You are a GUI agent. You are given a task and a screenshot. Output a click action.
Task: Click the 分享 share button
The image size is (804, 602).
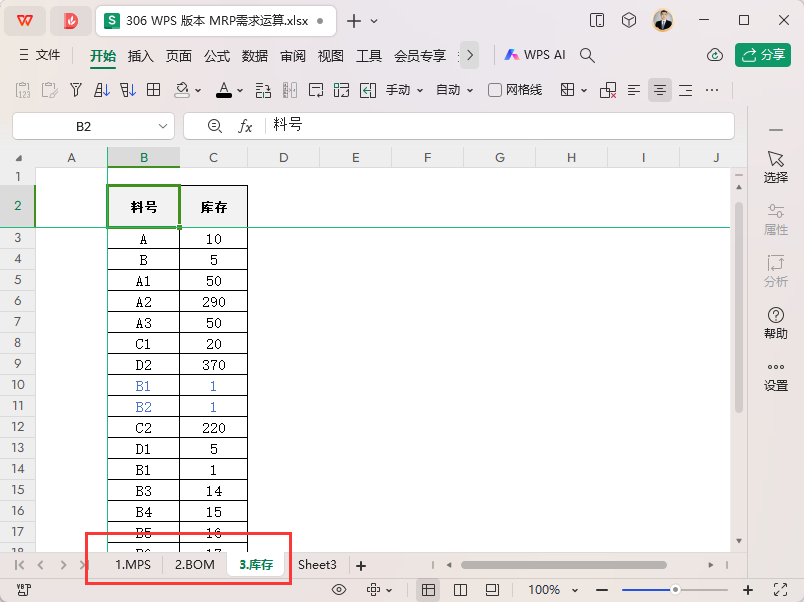(763, 55)
